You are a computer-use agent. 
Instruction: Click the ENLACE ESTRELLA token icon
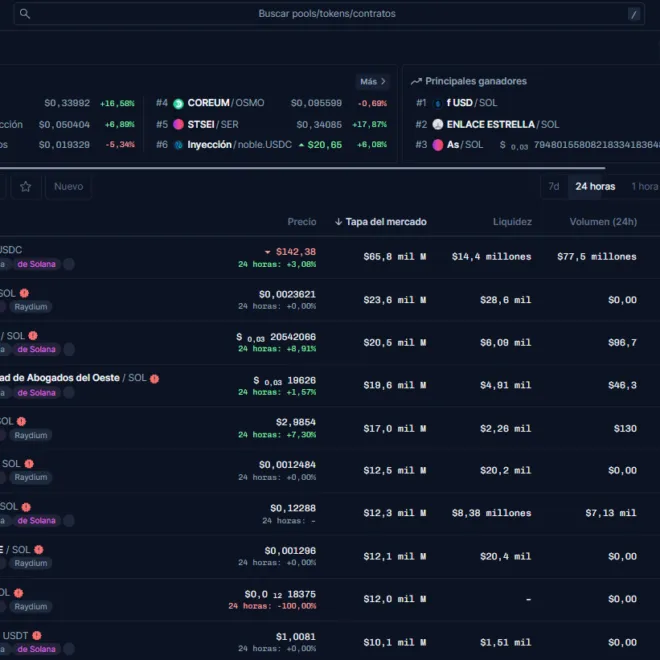438,124
